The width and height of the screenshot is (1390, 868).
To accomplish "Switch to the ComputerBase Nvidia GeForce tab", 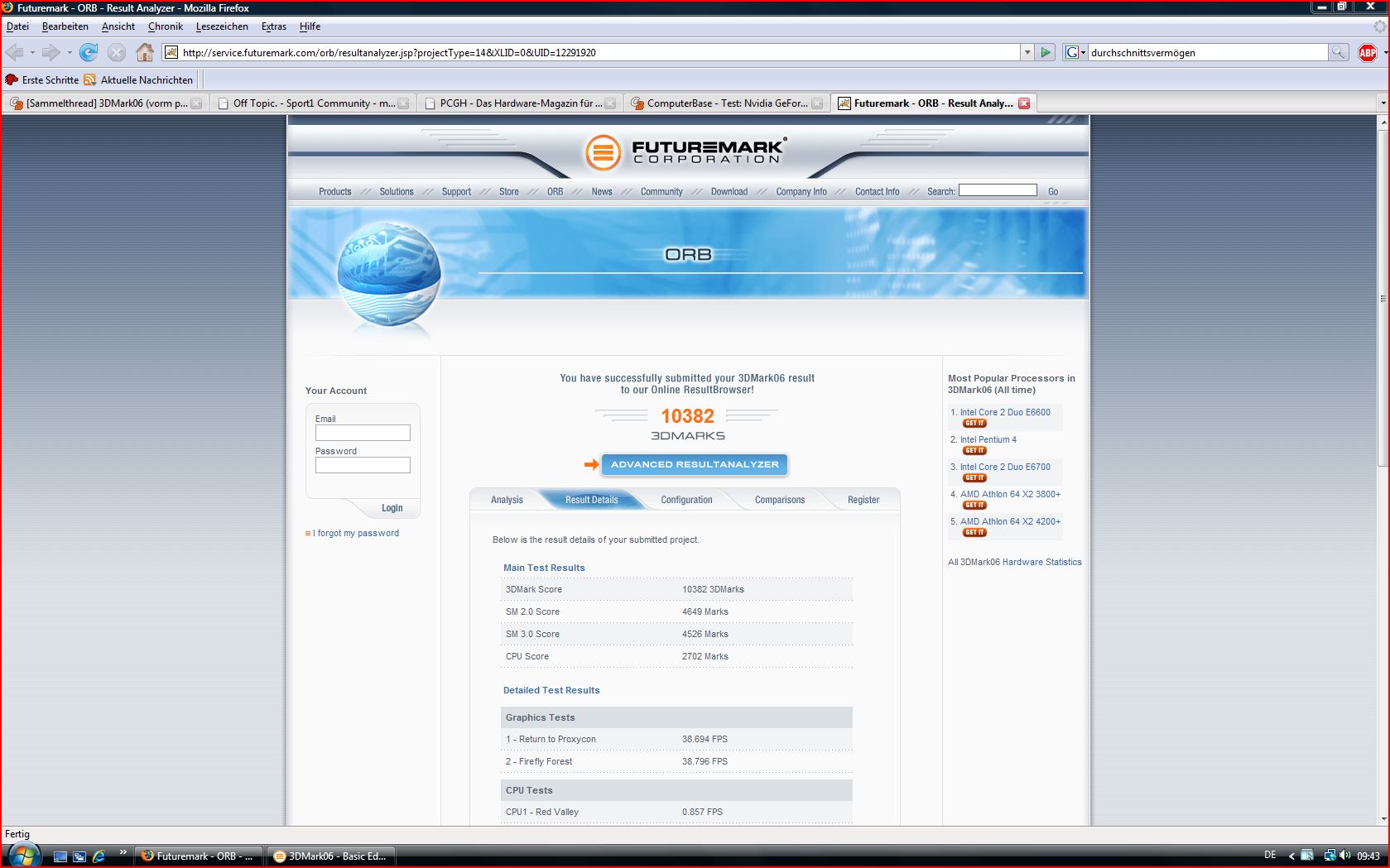I will (727, 103).
